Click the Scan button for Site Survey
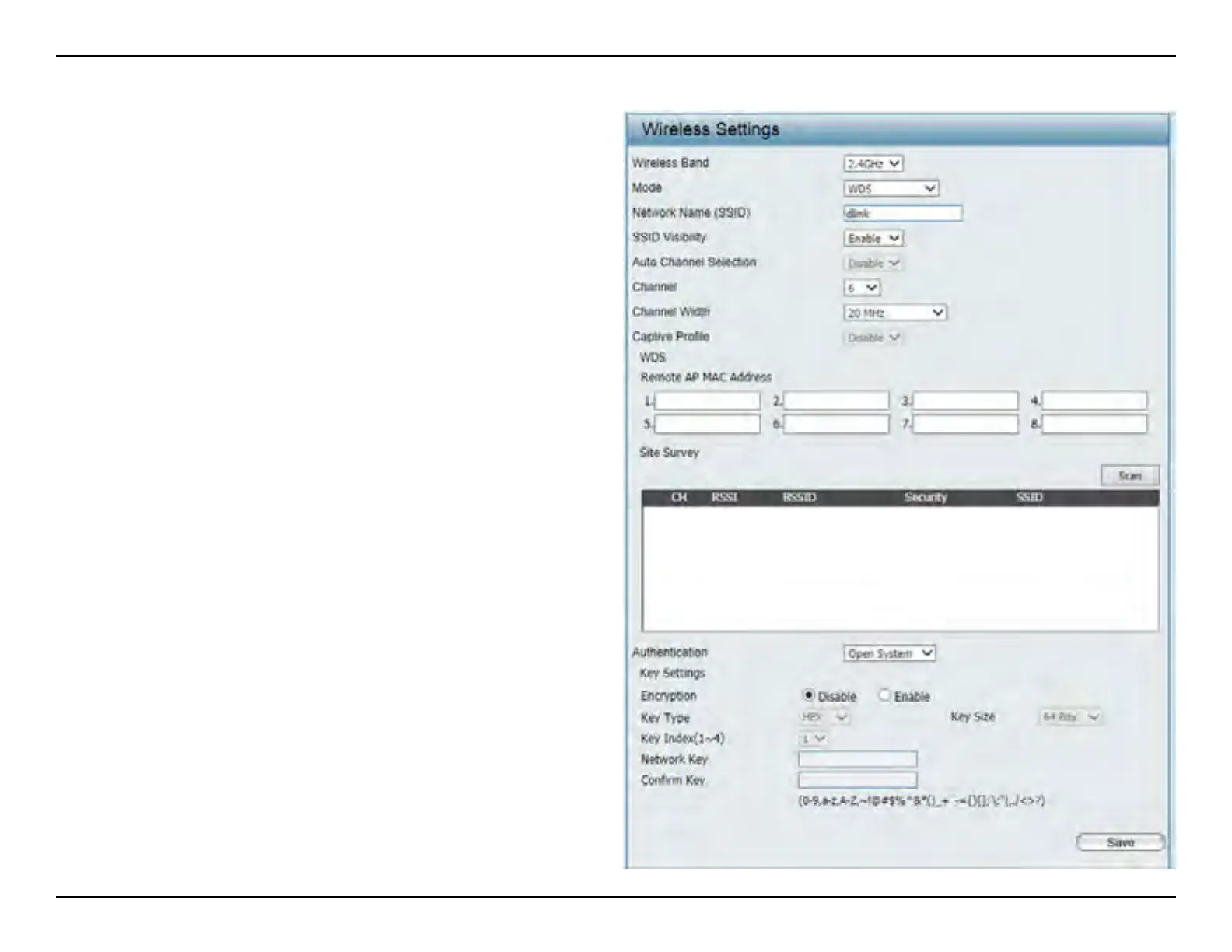1232x952 pixels. coord(1130,475)
